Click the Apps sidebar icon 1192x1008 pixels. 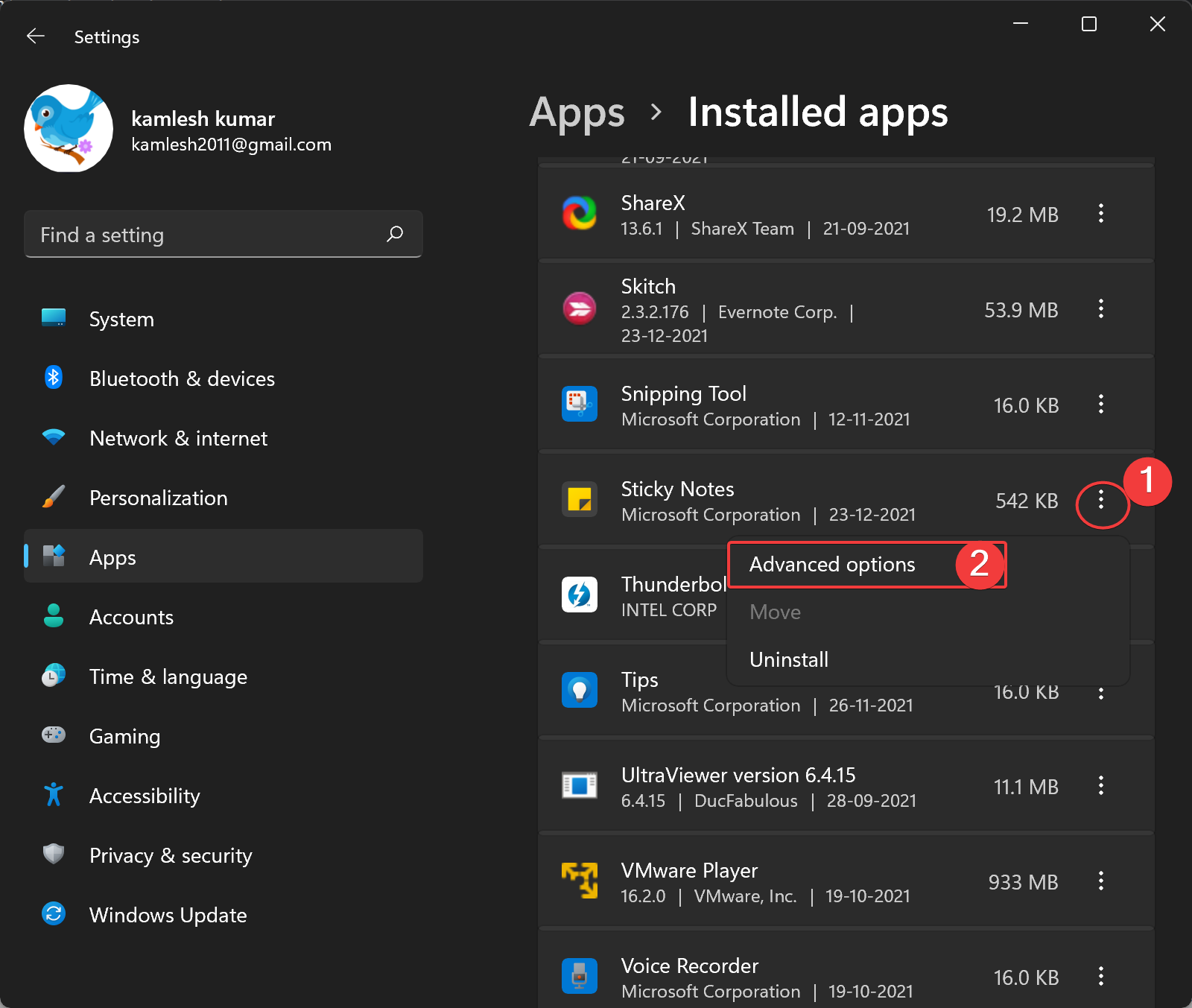pyautogui.click(x=54, y=556)
